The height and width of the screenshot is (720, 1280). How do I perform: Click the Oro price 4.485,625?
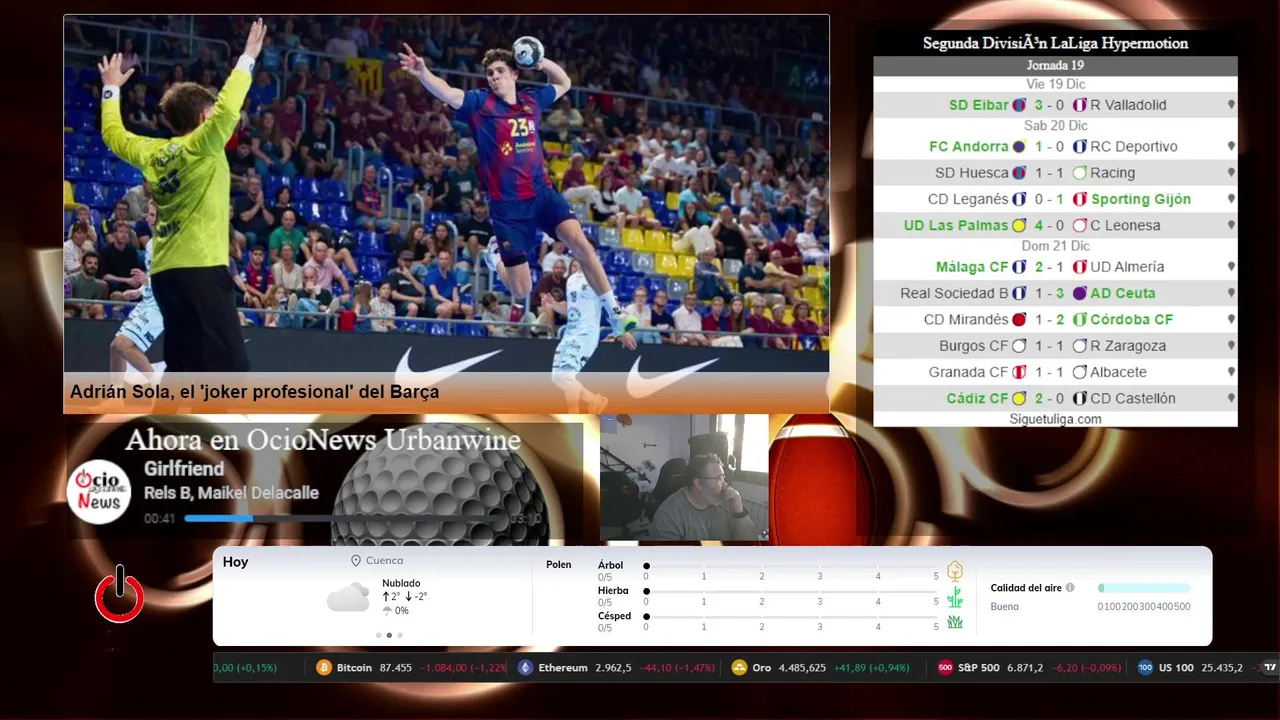[802, 667]
